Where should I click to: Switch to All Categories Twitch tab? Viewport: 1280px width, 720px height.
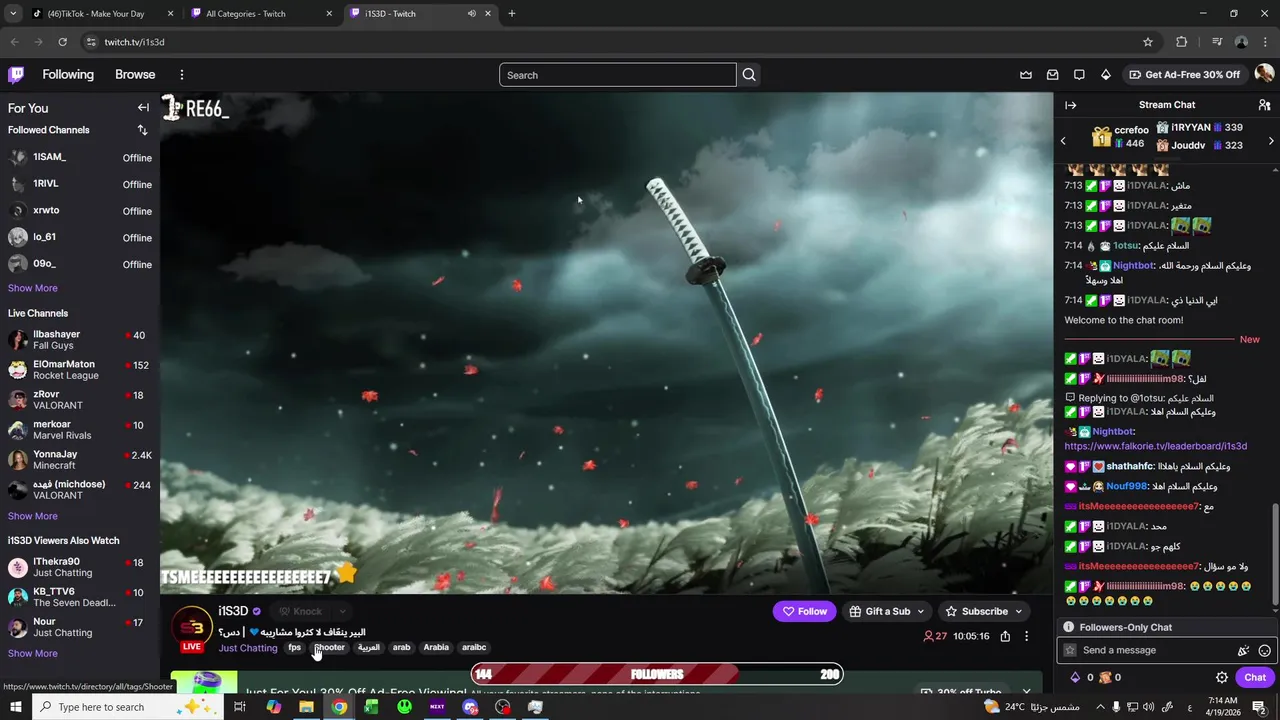tap(262, 14)
